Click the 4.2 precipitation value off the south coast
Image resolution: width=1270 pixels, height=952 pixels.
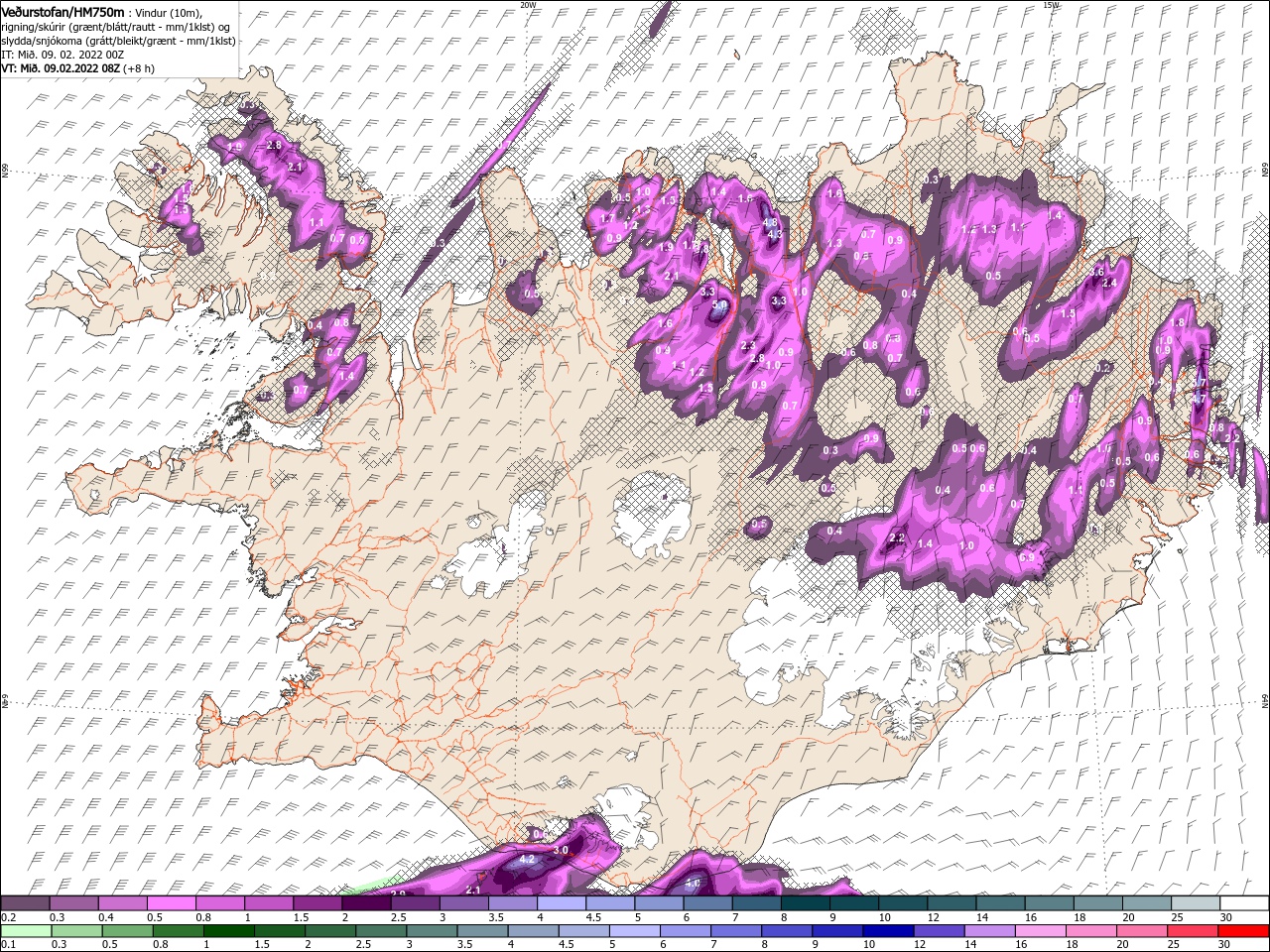point(527,859)
